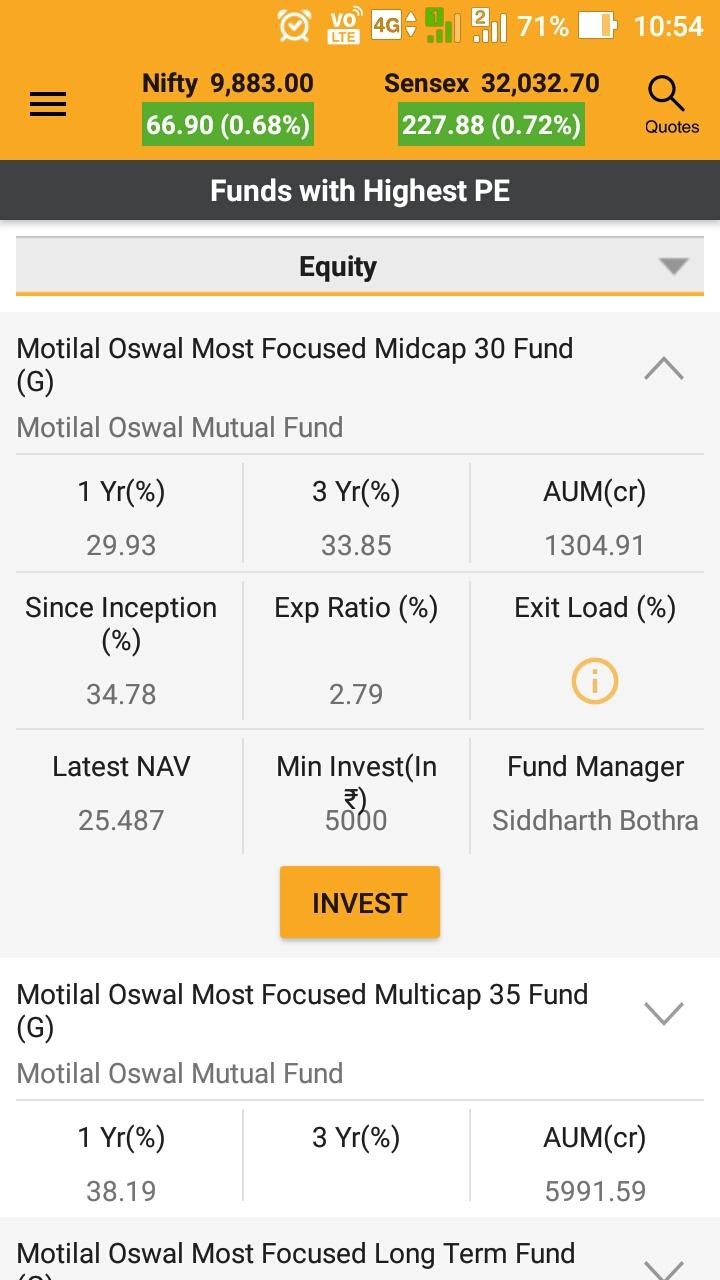Tap the Exit Load info icon
Viewport: 720px width, 1280px height.
click(x=594, y=682)
